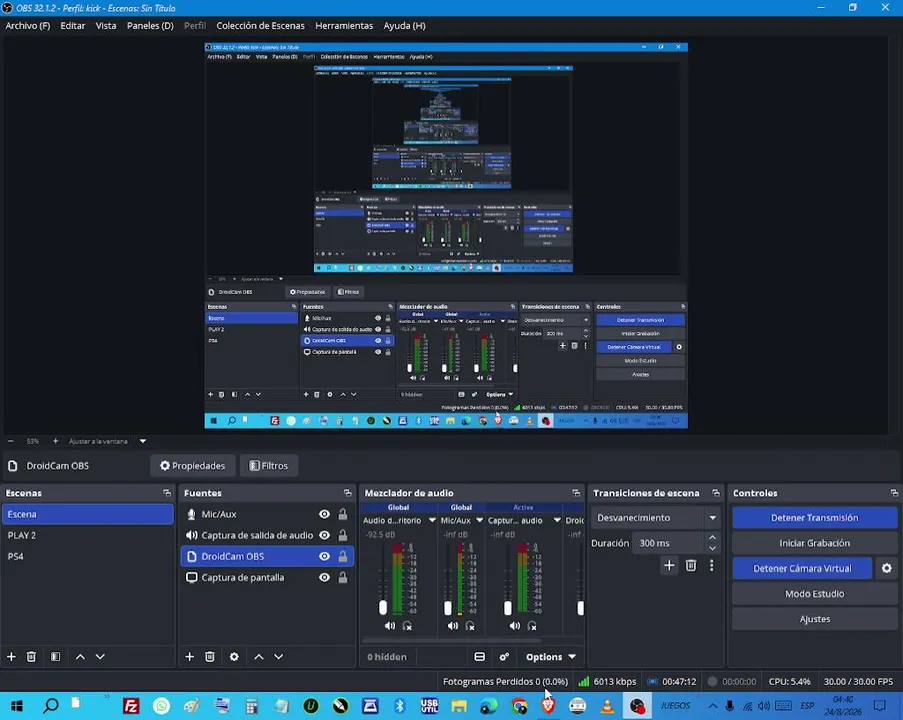903x720 pixels.
Task: Toggle visibility of Captura de salida de audio
Action: (x=325, y=535)
